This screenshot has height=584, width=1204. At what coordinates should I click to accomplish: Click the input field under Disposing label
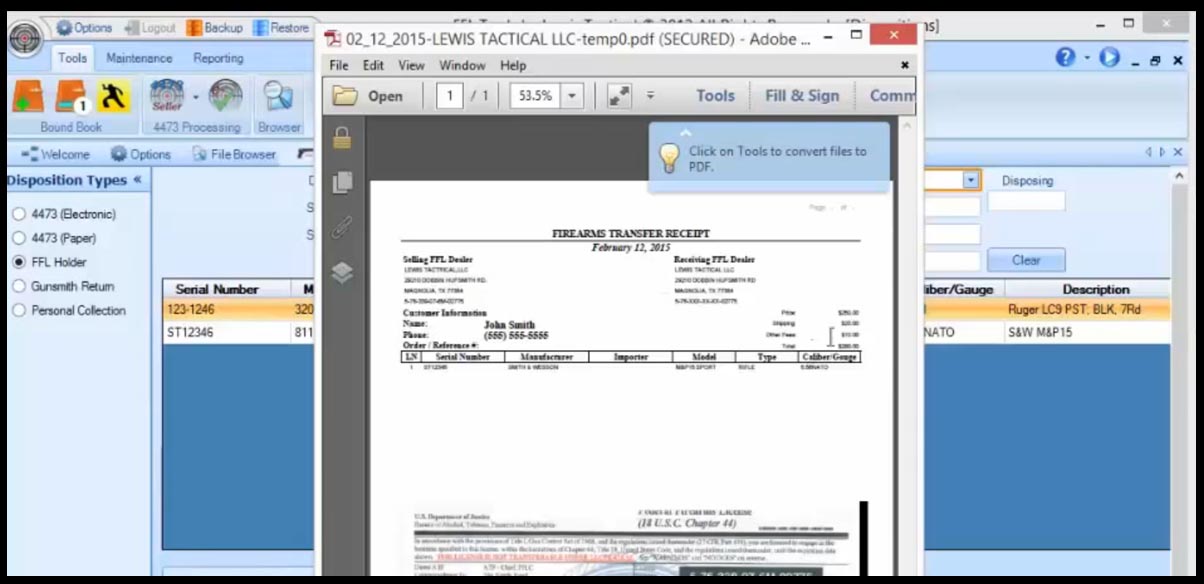pos(1026,201)
